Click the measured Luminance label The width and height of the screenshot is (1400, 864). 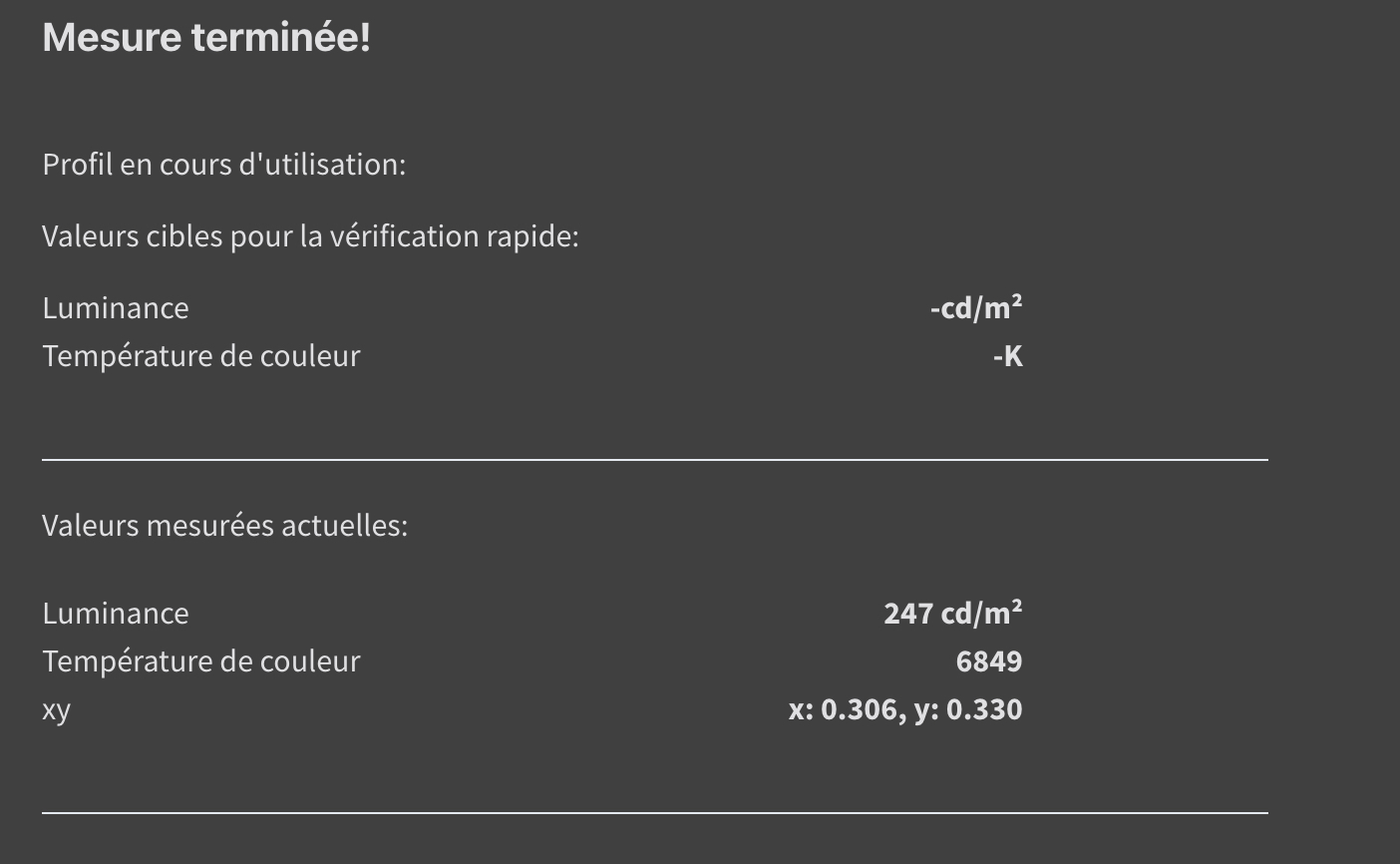tap(116, 614)
